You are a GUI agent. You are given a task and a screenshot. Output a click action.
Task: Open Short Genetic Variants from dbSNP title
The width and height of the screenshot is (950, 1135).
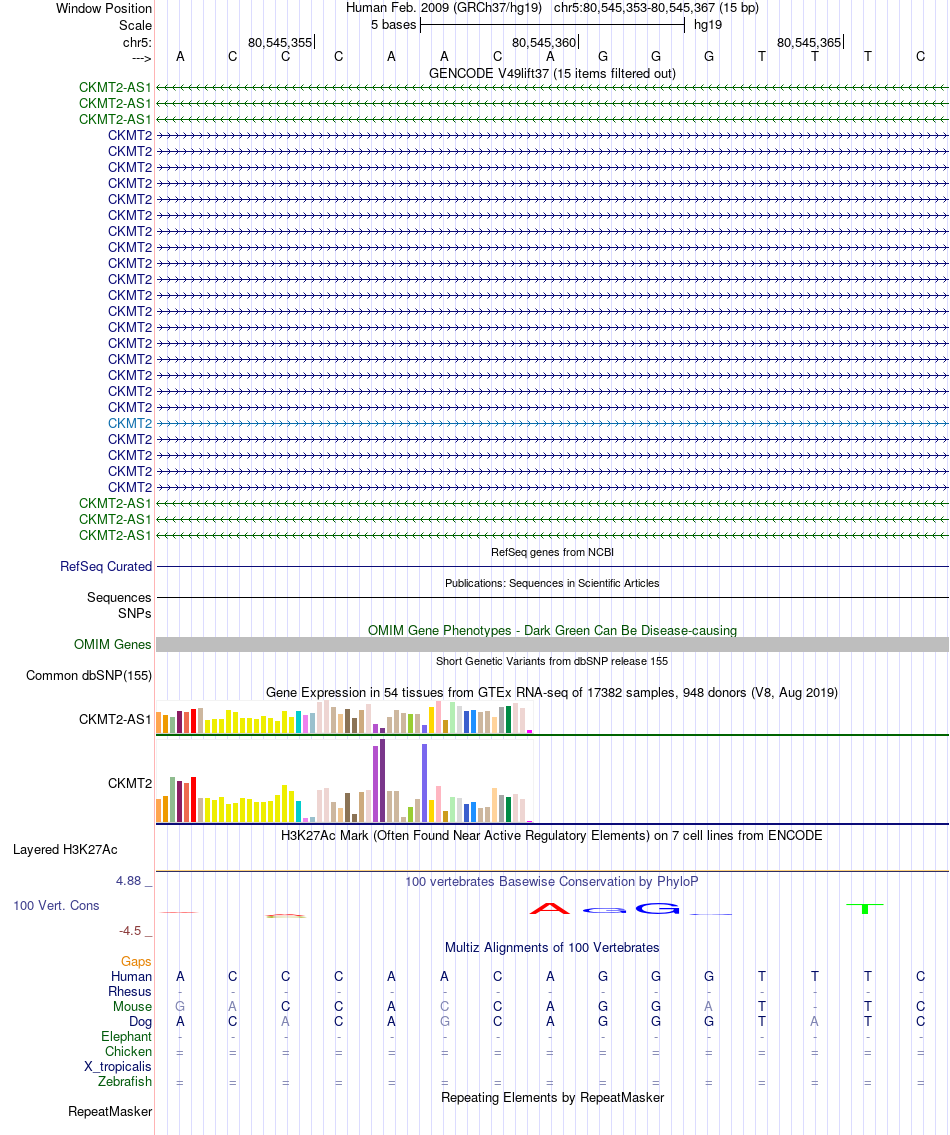(x=552, y=662)
